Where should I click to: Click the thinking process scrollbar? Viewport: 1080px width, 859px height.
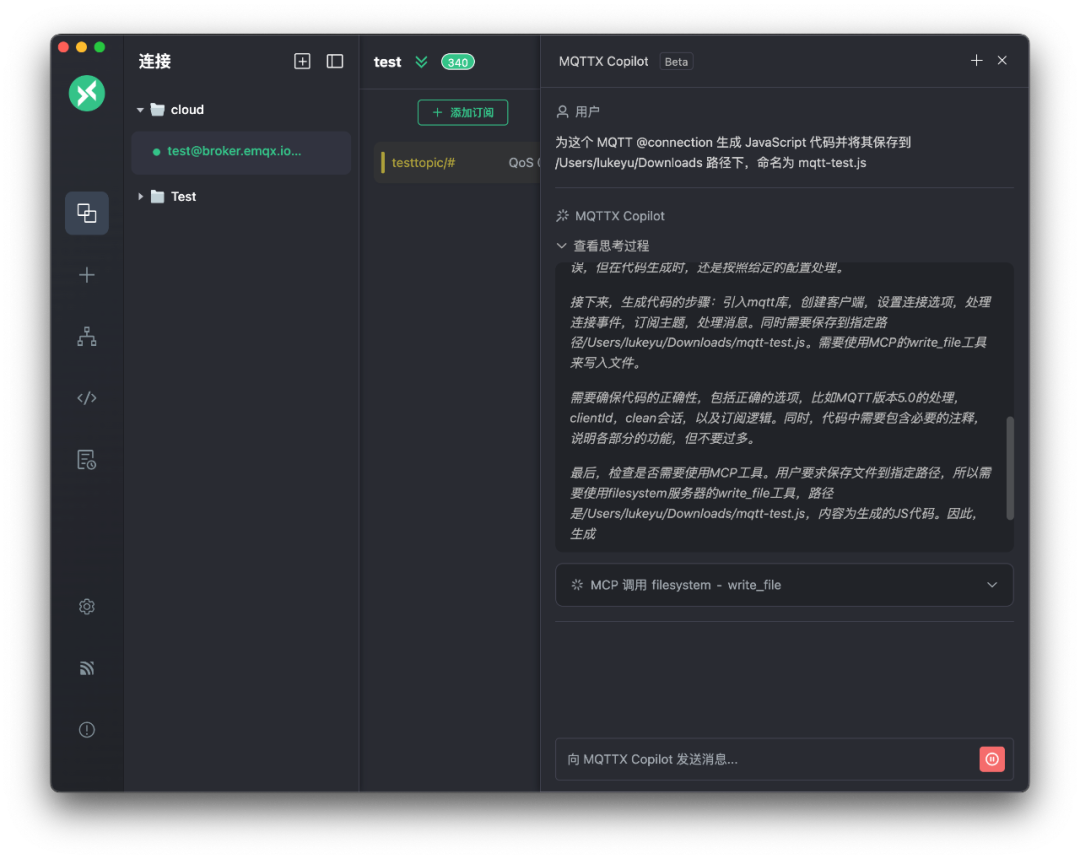tap(1010, 468)
